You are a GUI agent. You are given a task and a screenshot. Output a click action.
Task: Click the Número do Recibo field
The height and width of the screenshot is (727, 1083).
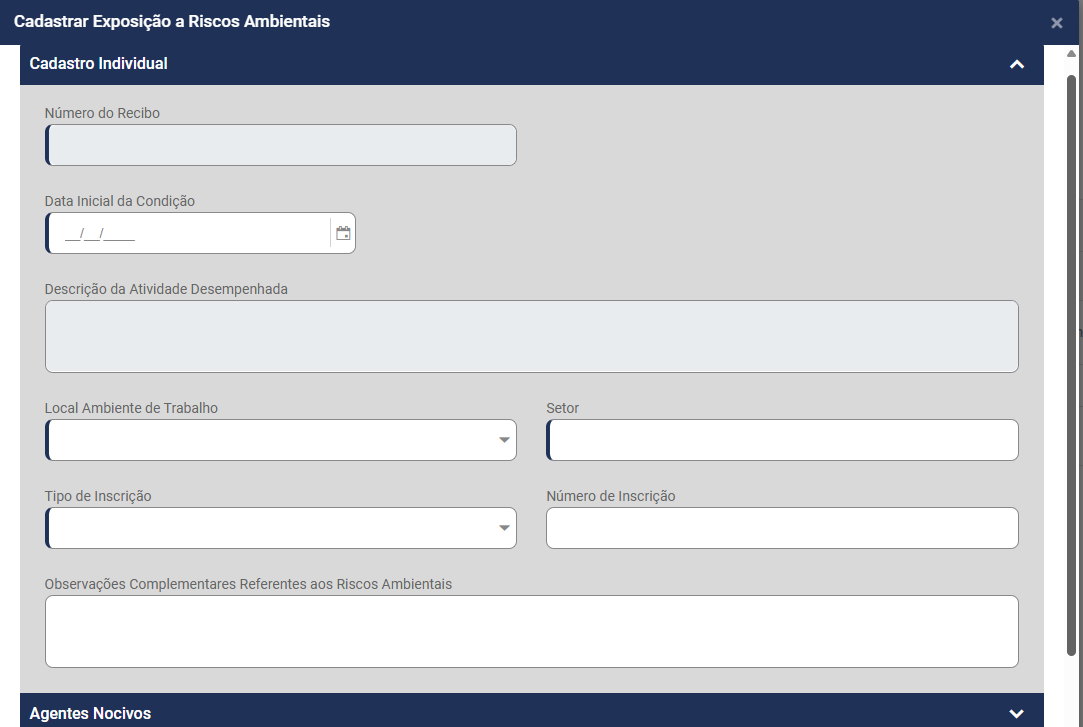[x=281, y=145]
